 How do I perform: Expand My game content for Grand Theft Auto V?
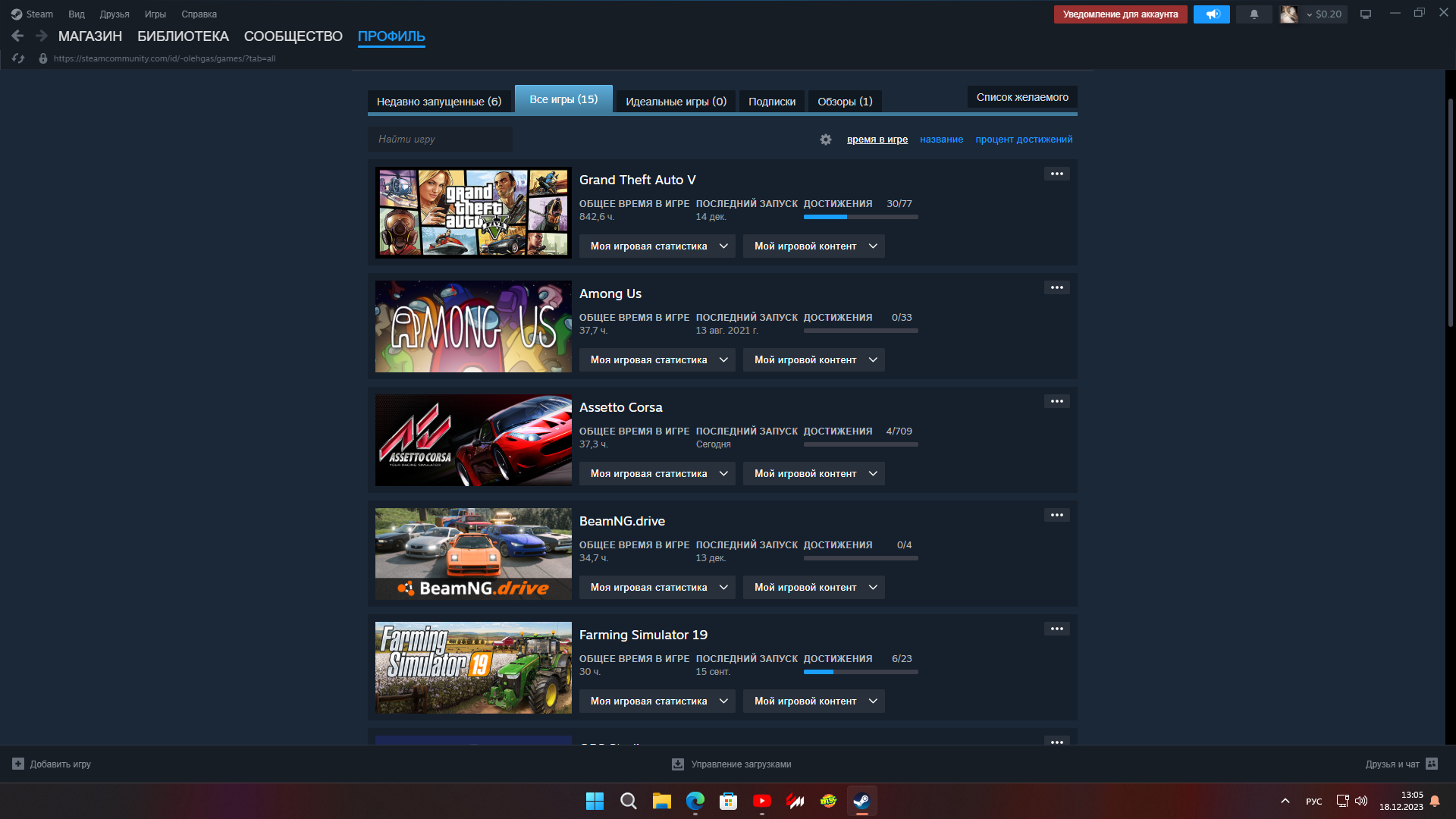pos(814,246)
